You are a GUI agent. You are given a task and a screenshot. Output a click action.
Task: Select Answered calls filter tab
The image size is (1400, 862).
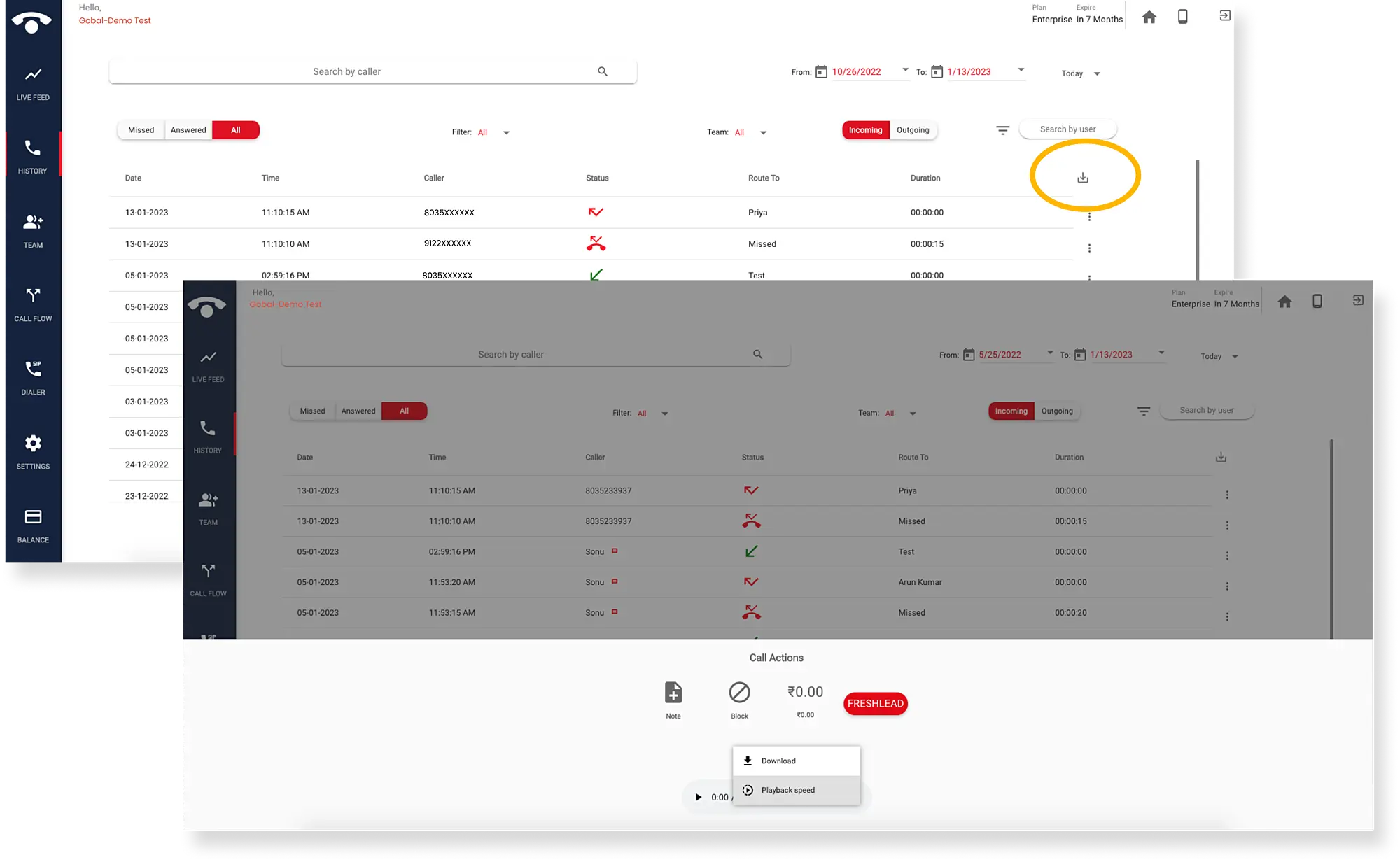[188, 129]
